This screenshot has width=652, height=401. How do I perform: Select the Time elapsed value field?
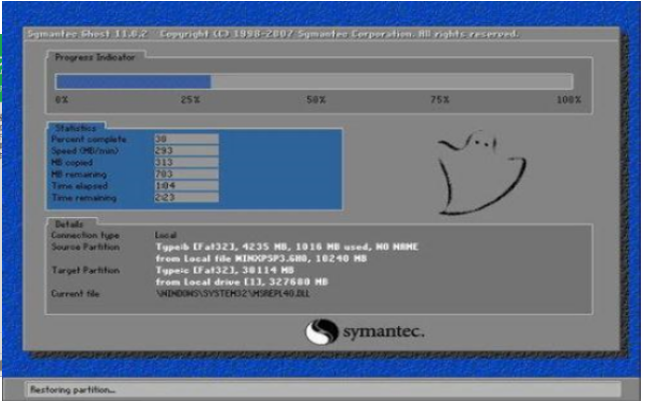185,187
